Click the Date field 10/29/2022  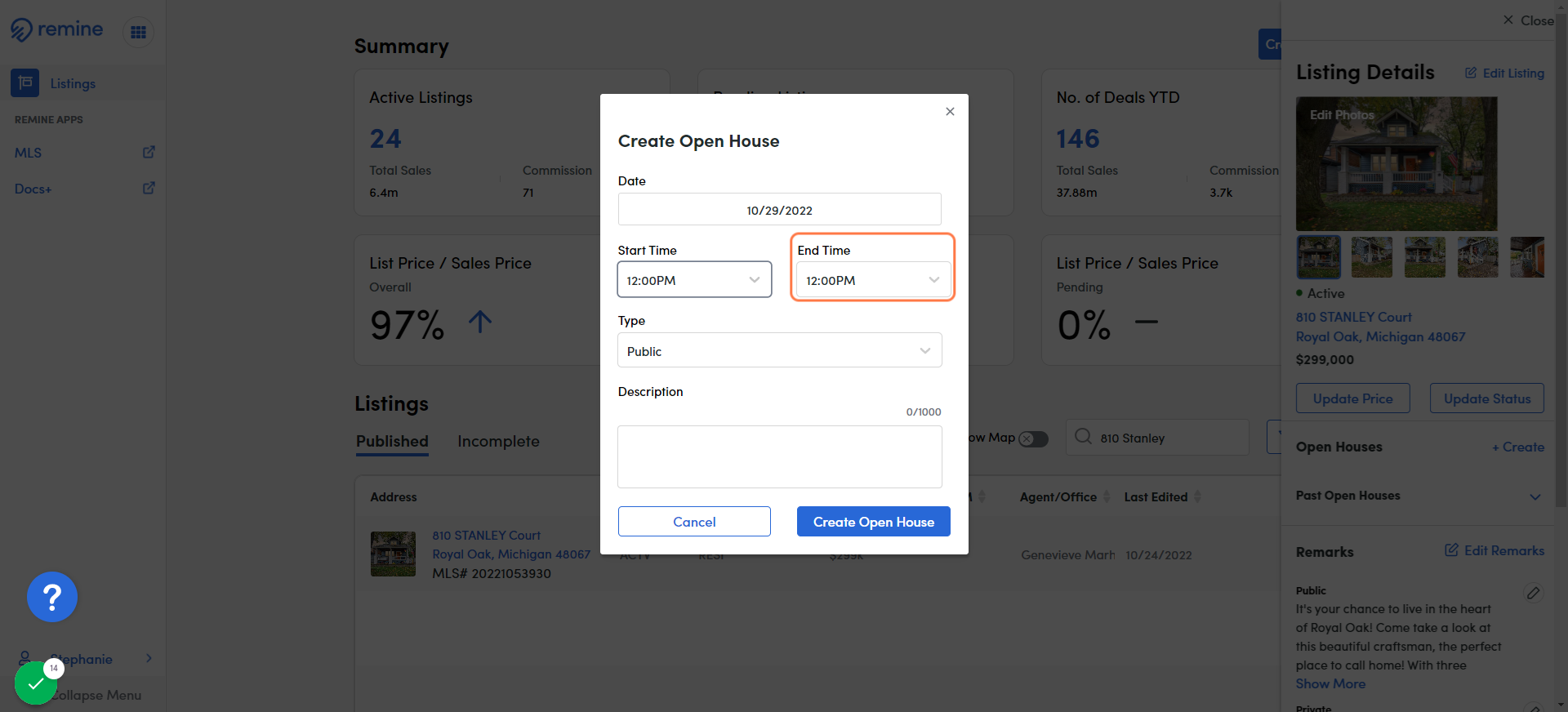click(780, 209)
